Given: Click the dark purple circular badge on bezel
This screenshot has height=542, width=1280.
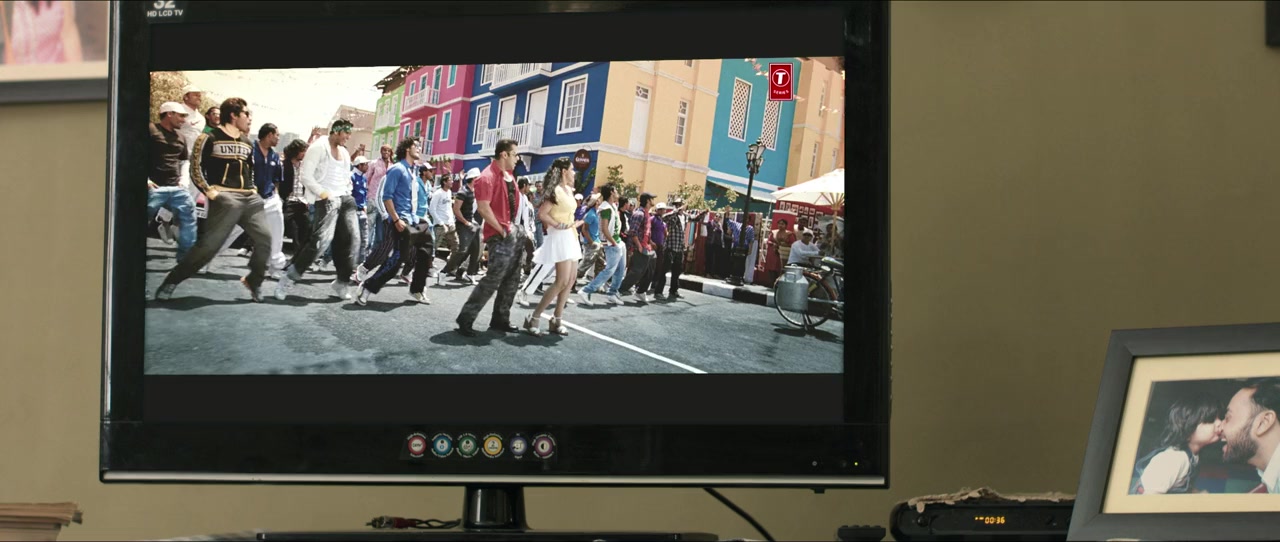Looking at the screenshot, I should click(x=518, y=446).
